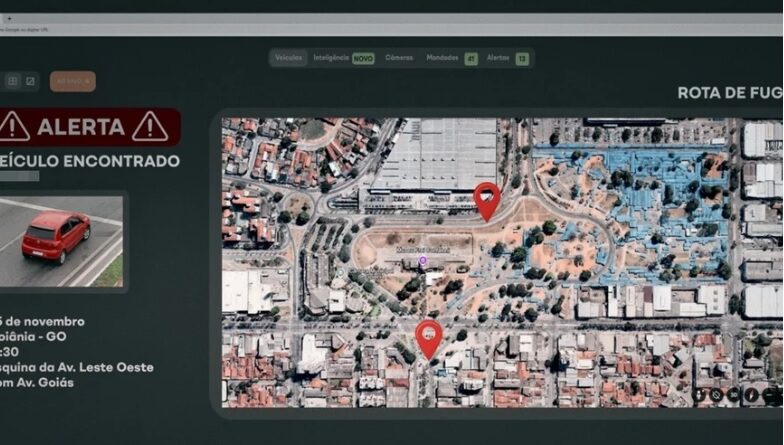Click the upper red map pin
This screenshot has width=784, height=445.
point(487,199)
